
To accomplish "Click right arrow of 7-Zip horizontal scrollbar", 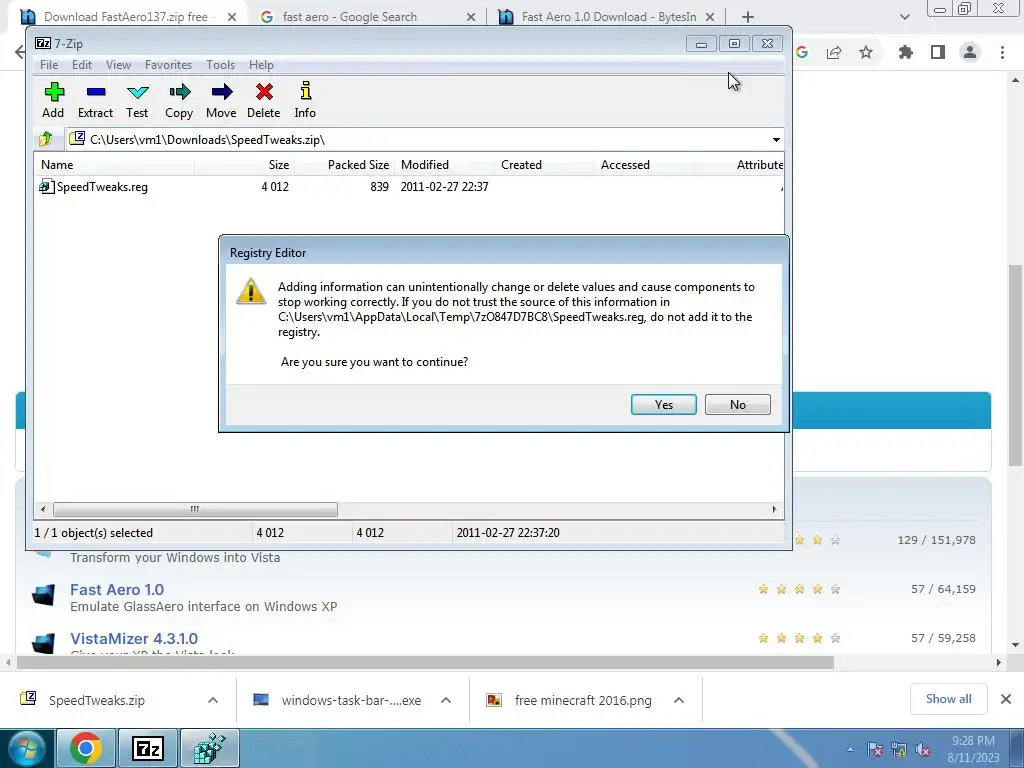I will [775, 509].
